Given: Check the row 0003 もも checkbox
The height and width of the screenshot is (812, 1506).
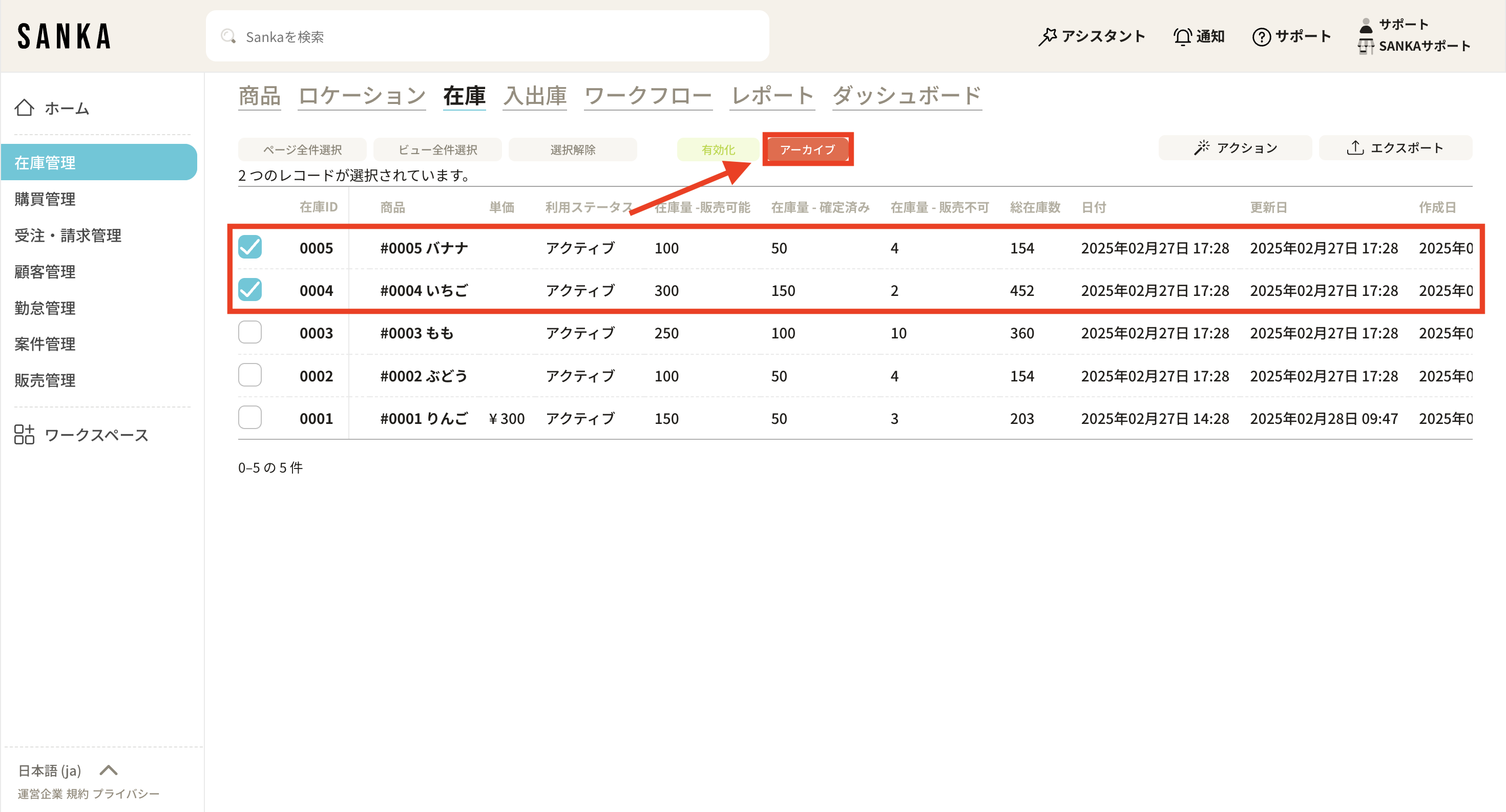Looking at the screenshot, I should coord(249,332).
